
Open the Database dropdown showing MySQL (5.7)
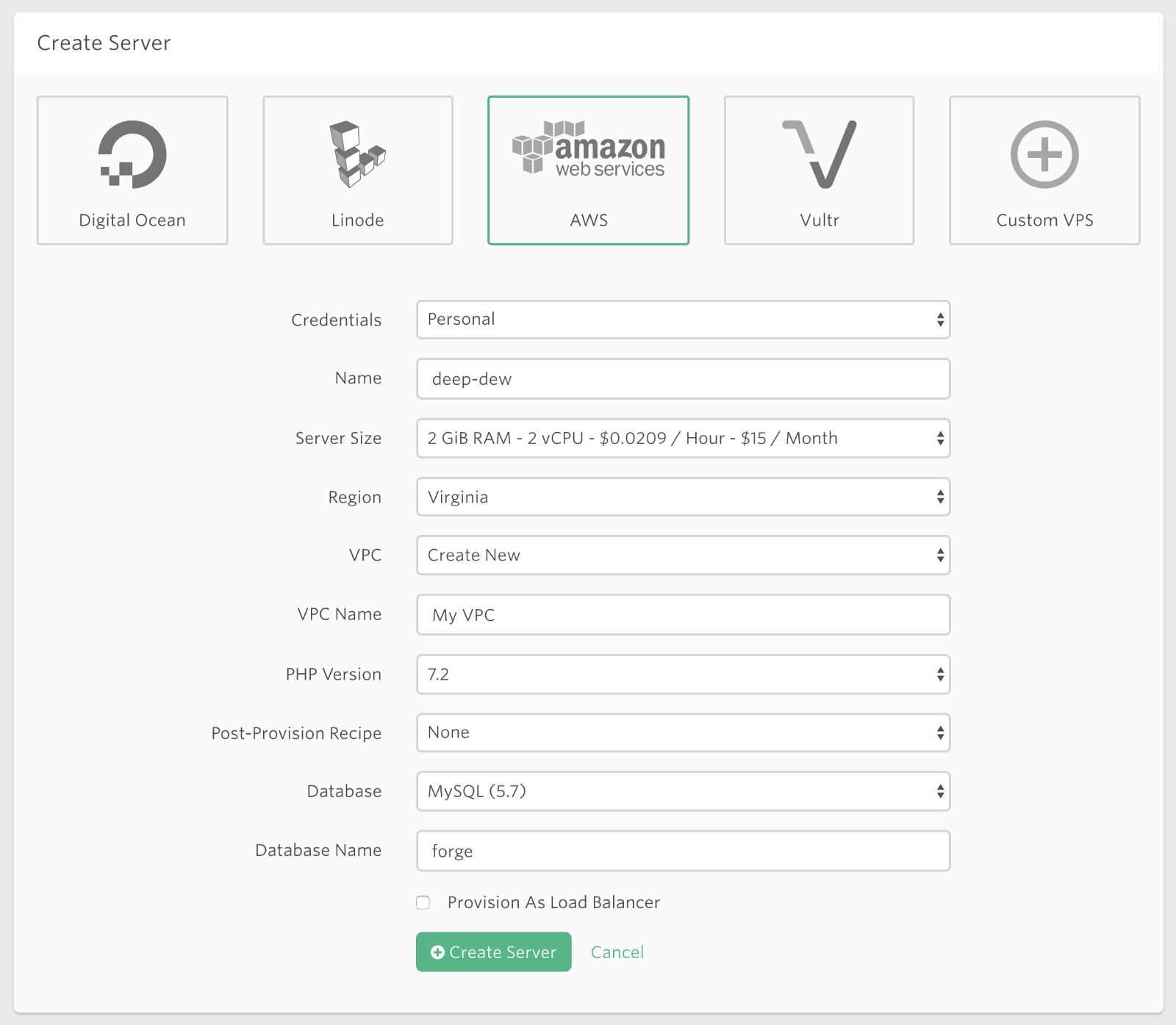click(x=683, y=791)
